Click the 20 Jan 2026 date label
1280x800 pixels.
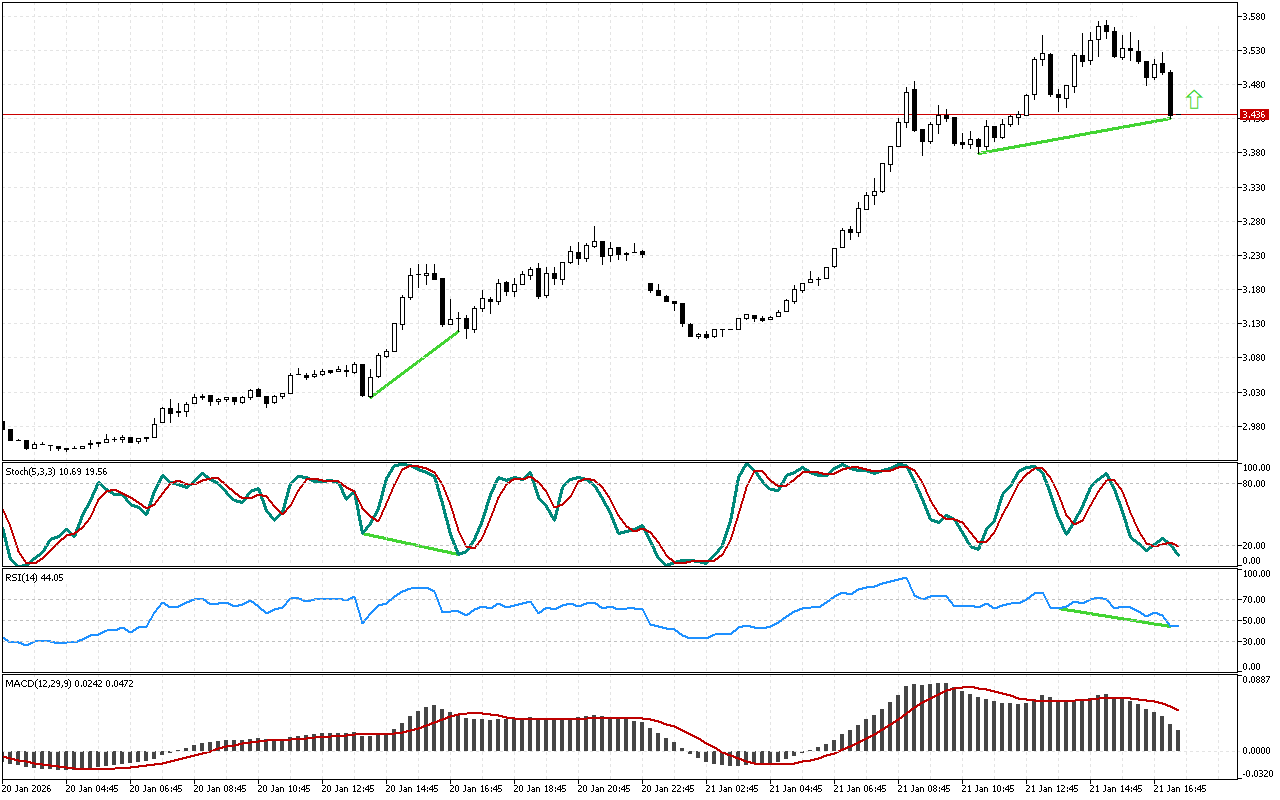pyautogui.click(x=31, y=787)
